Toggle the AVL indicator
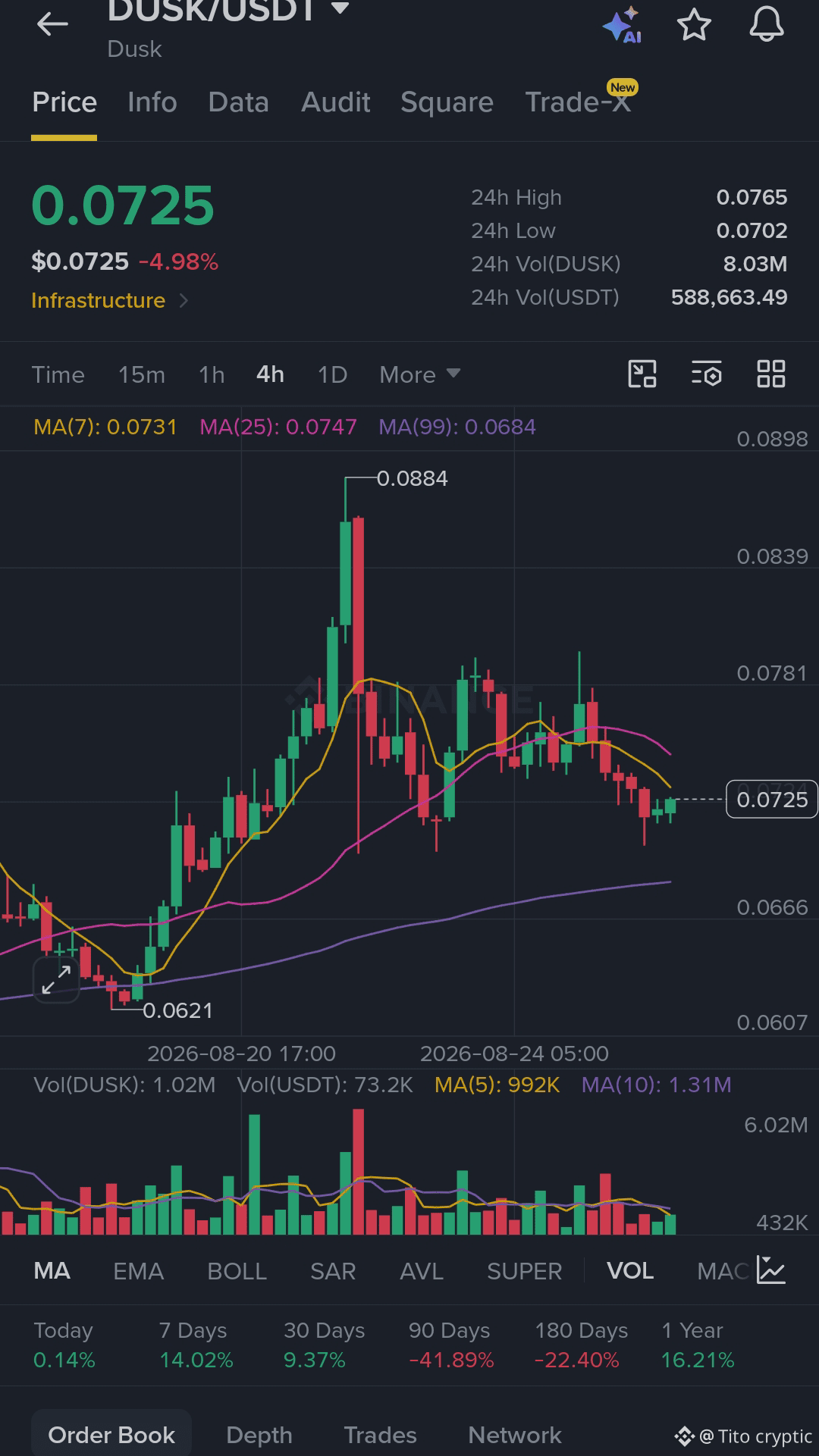 click(x=422, y=1271)
